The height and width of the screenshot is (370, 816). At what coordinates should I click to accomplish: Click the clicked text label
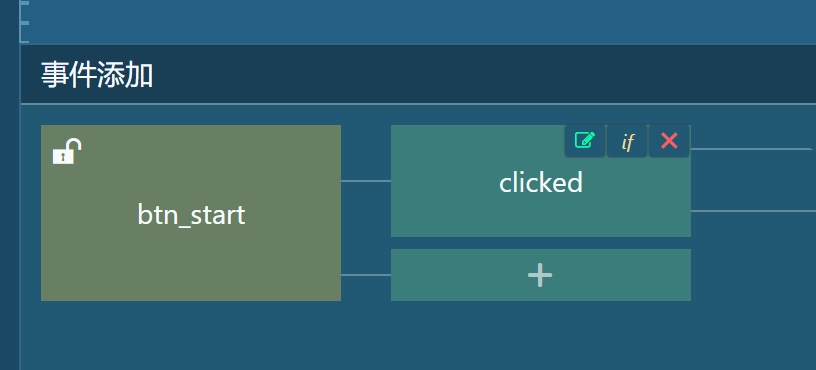click(x=541, y=183)
